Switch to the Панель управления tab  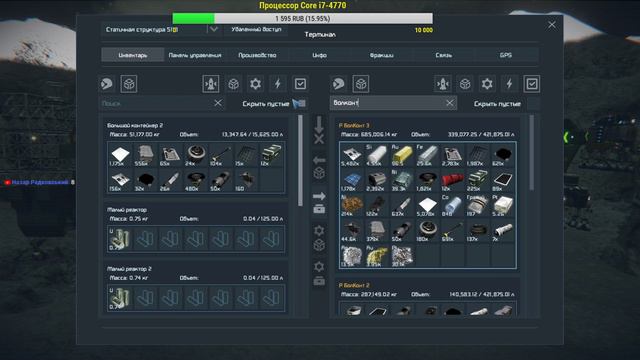point(195,55)
